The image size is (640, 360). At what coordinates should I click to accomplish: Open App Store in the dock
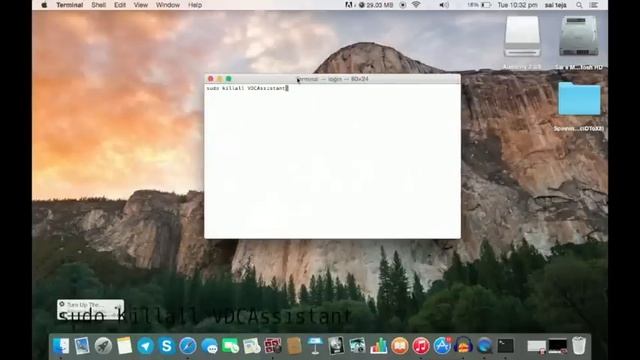(x=442, y=346)
